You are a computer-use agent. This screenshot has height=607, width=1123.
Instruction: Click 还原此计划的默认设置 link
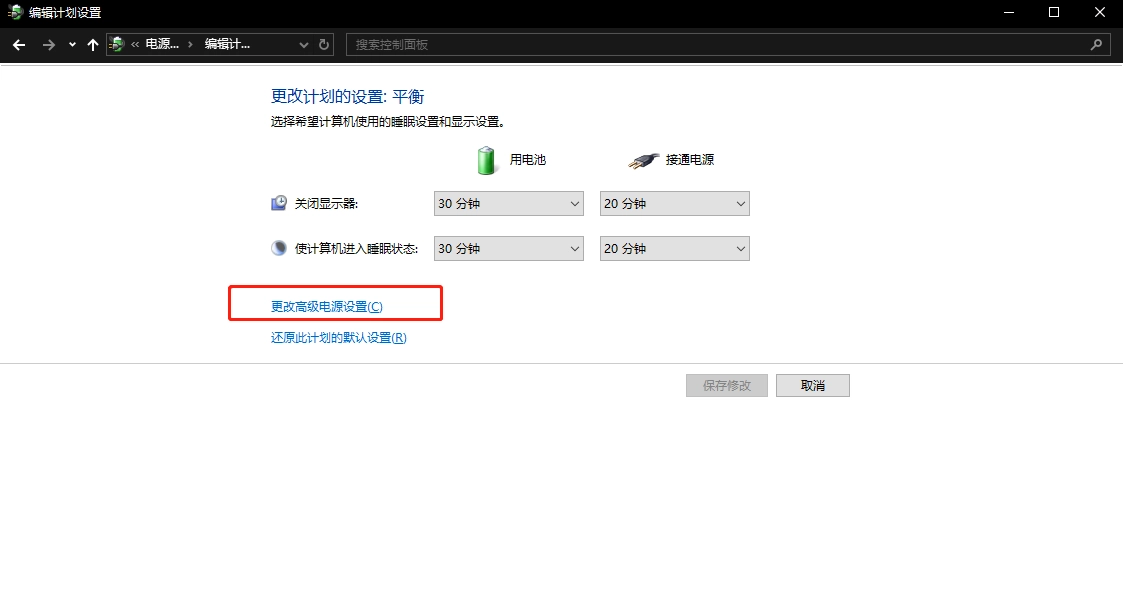(x=338, y=338)
